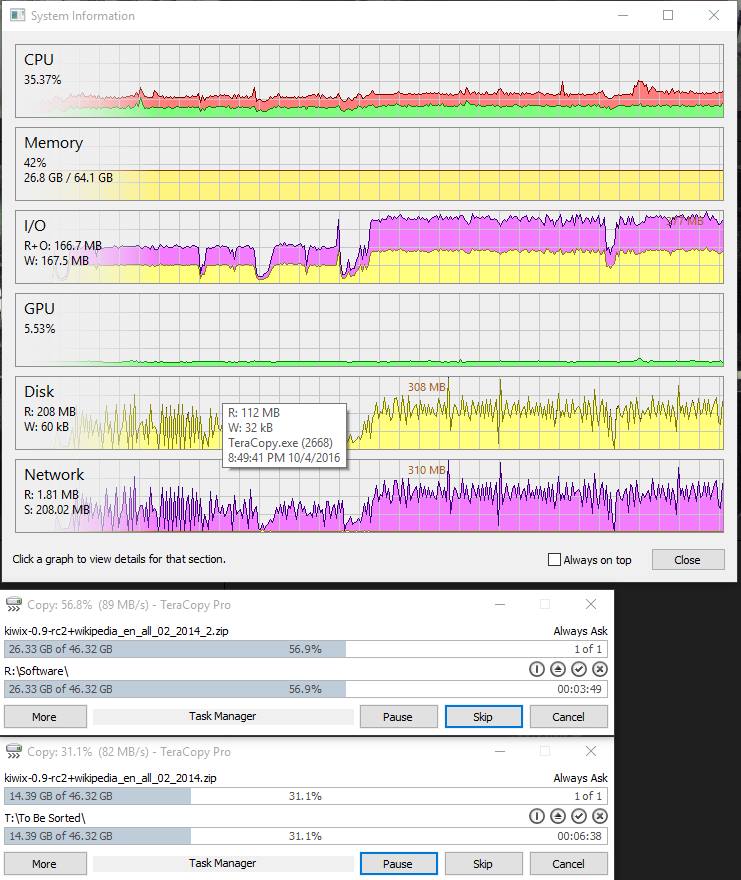Image resolution: width=741 pixels, height=880 pixels.
Task: Open details of the CPU usage graph
Action: (369, 81)
